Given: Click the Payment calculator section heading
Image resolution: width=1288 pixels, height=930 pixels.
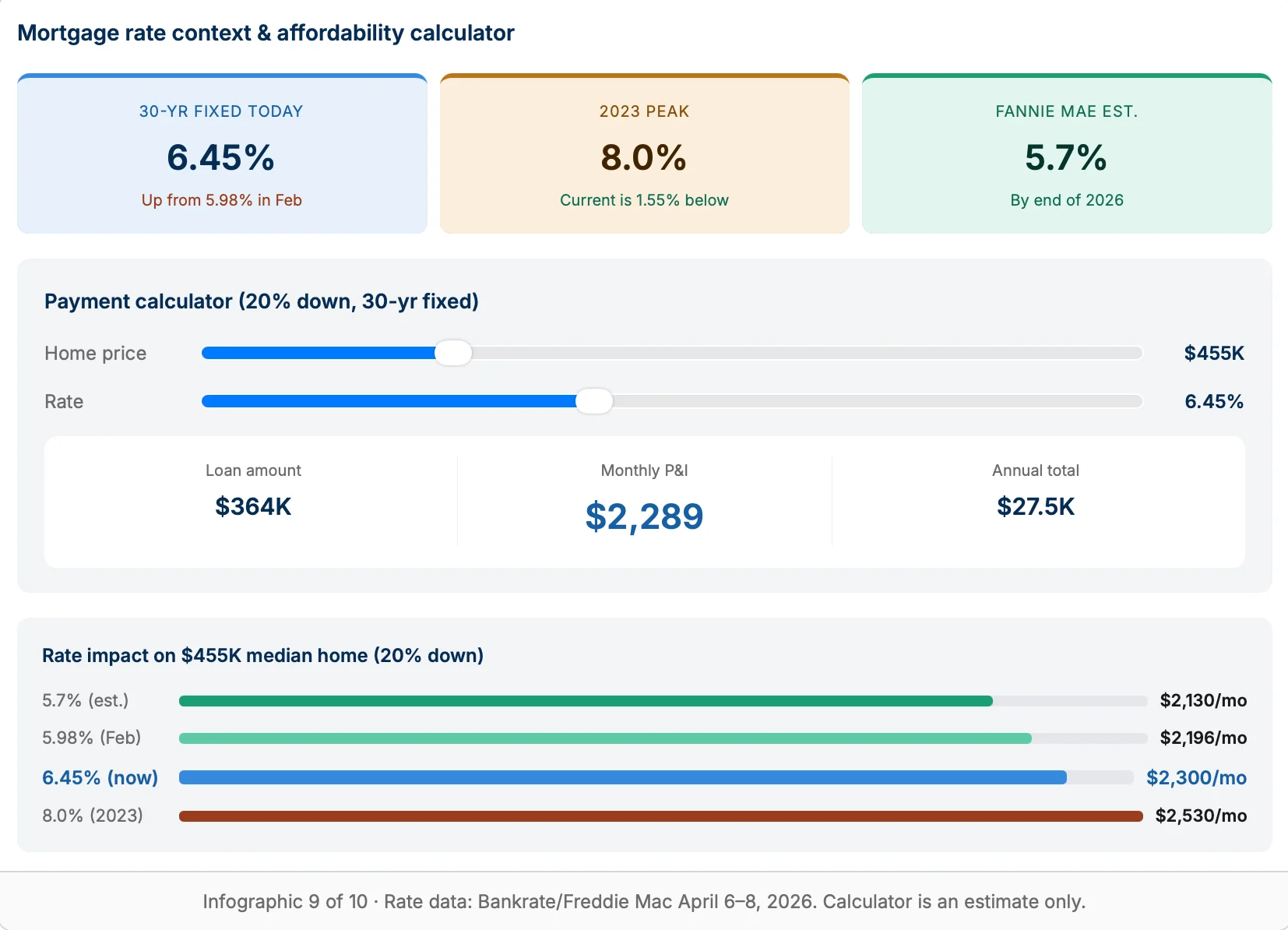Looking at the screenshot, I should [261, 301].
